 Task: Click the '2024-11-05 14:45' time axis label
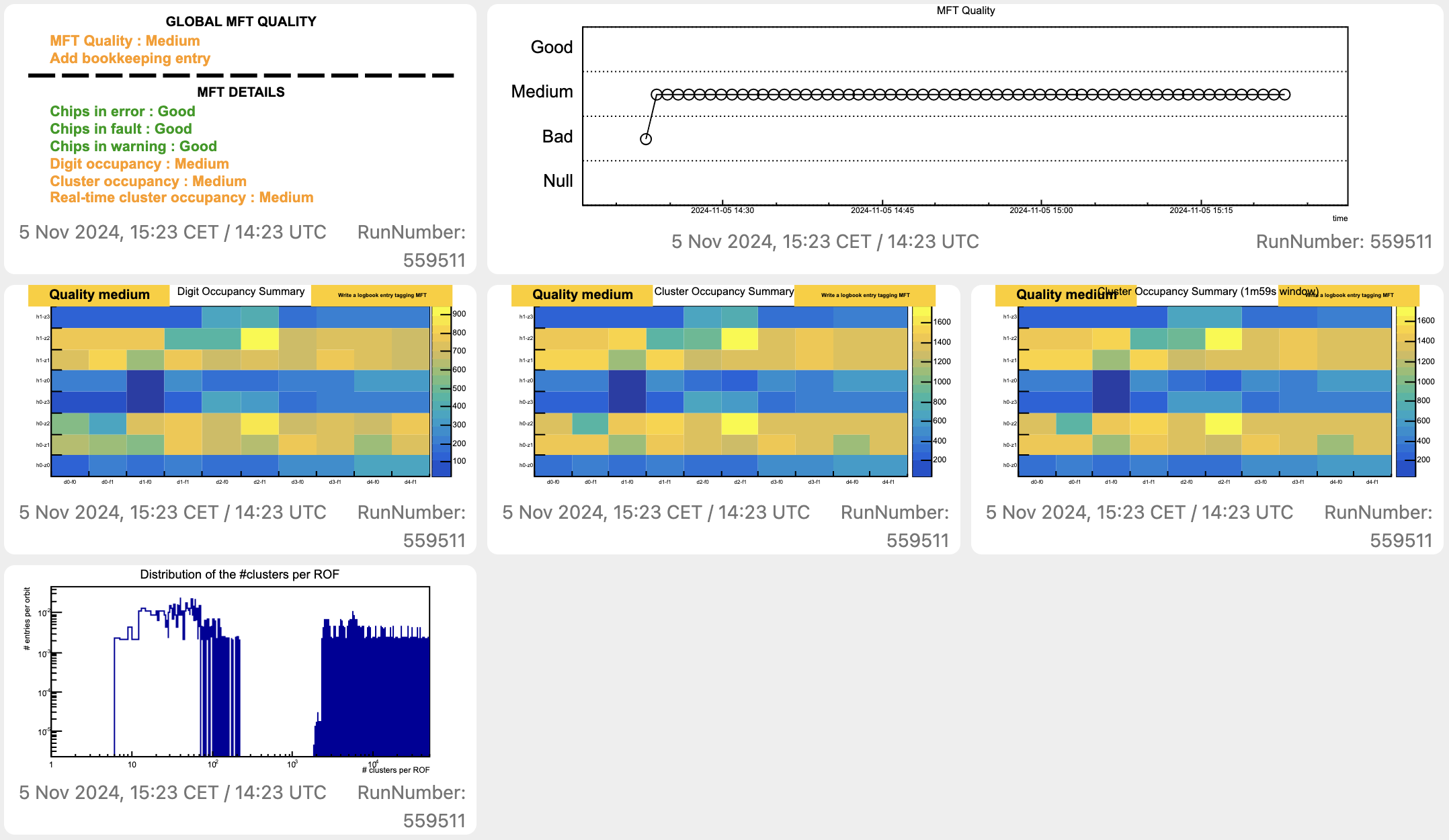click(882, 210)
